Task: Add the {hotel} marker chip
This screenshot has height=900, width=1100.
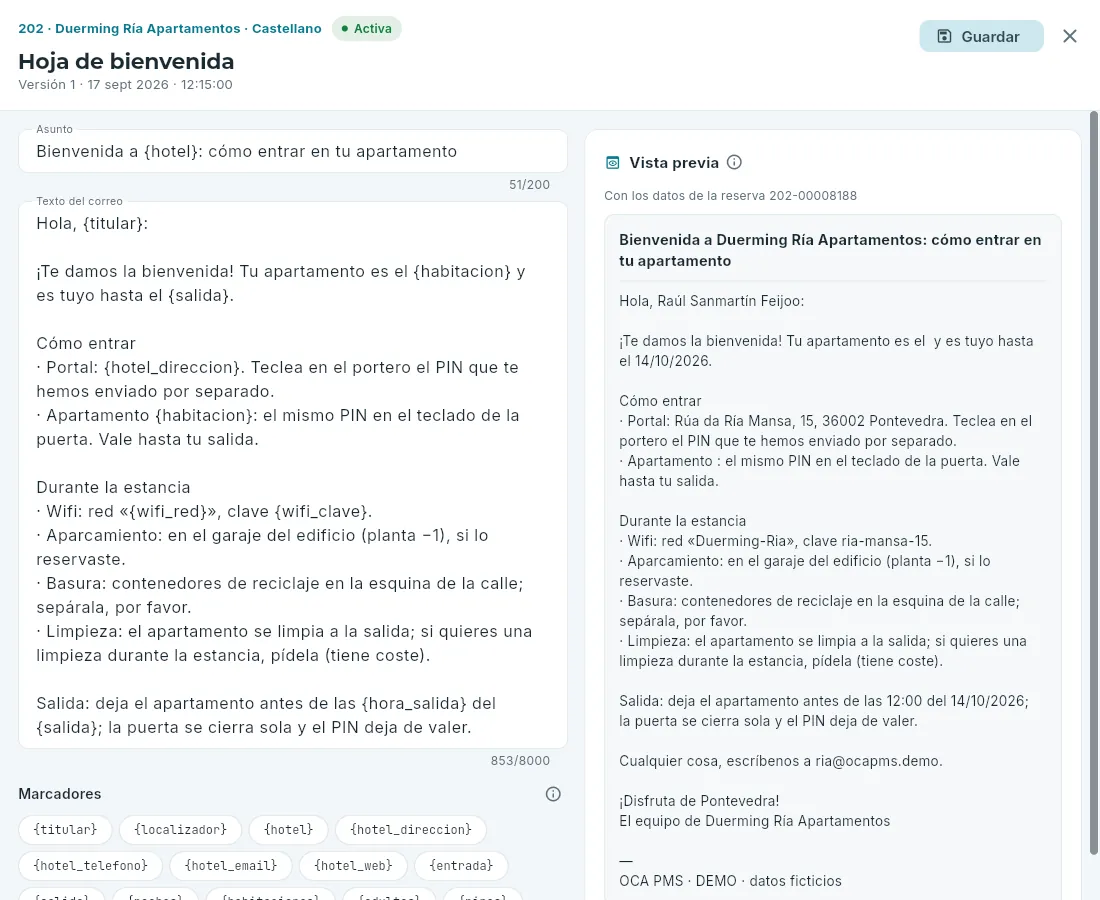Action: 288,829
